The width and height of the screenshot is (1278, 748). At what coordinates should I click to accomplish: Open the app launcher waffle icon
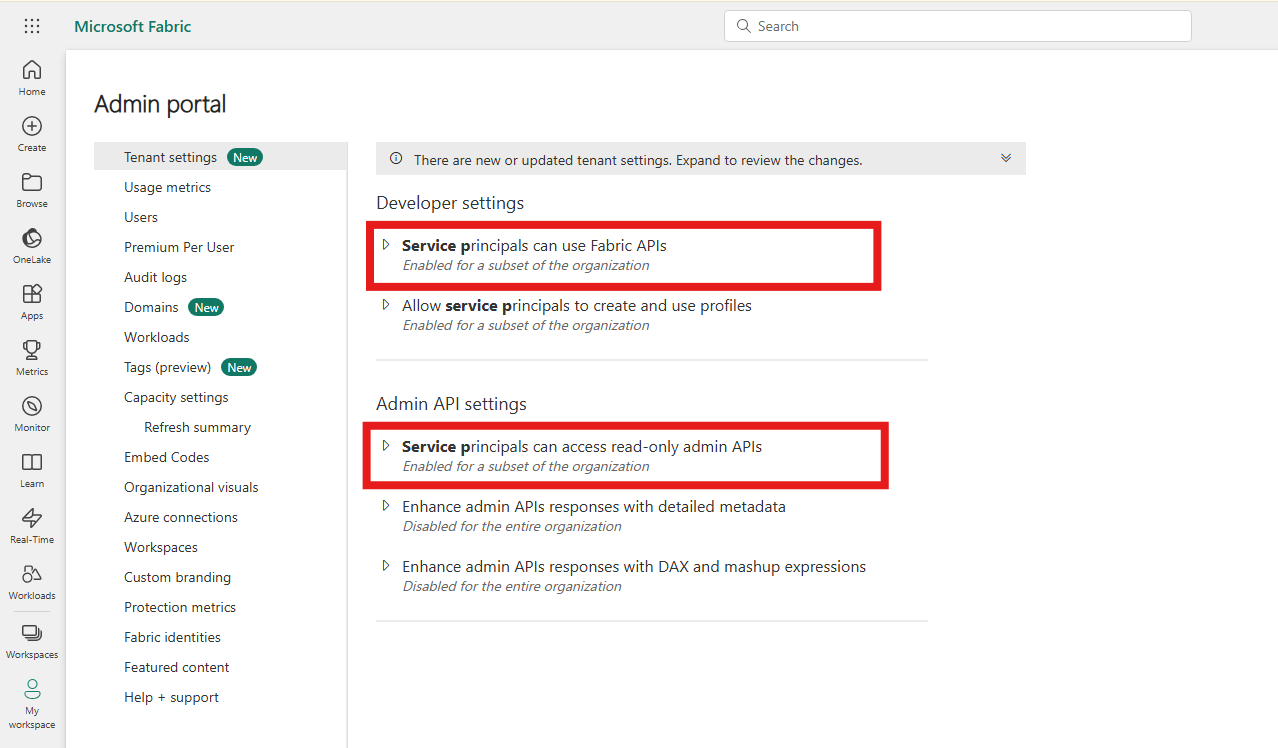[32, 26]
